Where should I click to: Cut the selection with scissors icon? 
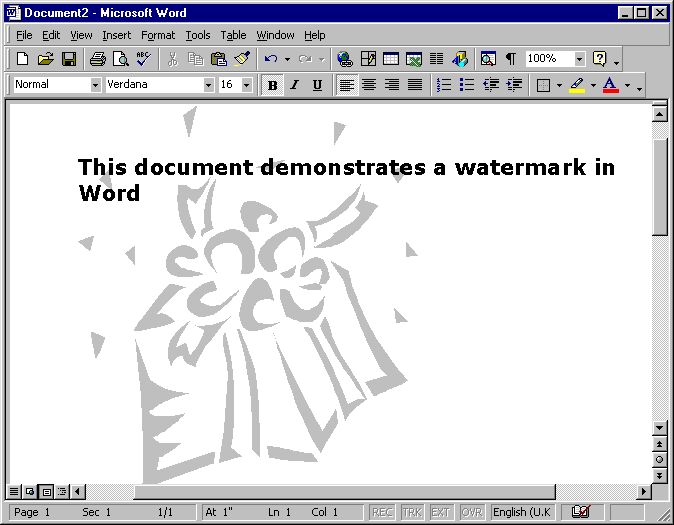tap(173, 58)
